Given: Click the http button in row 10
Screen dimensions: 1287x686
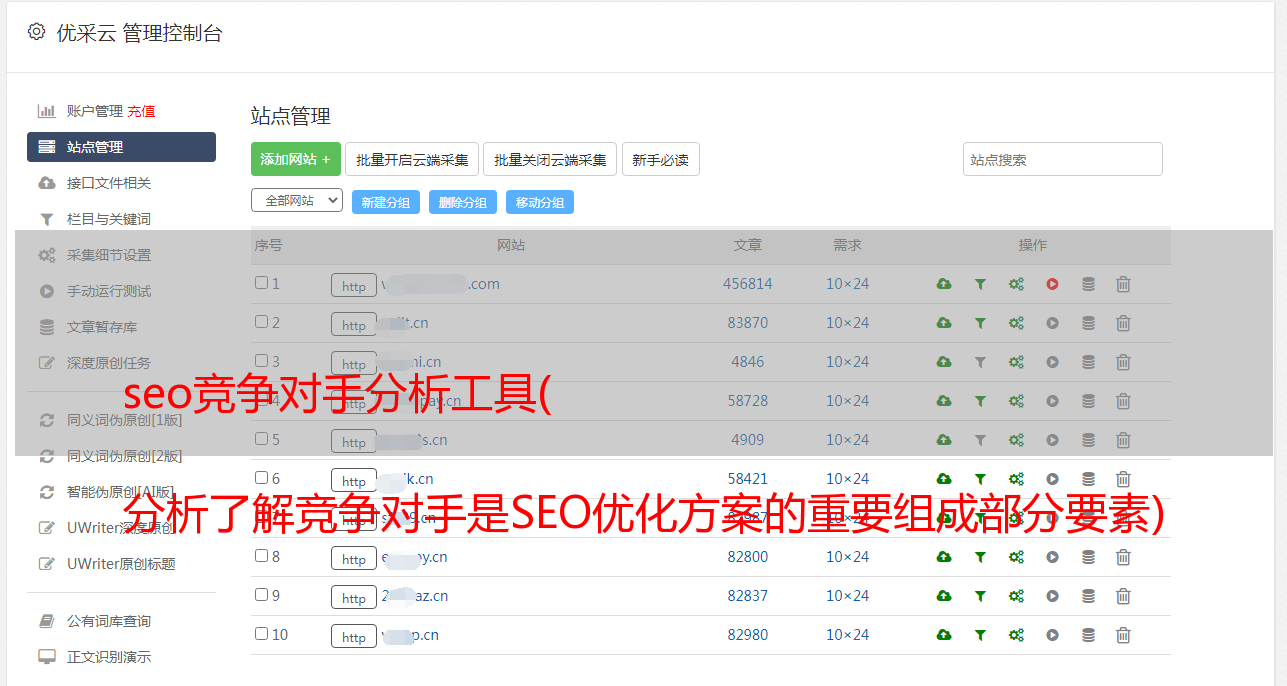Looking at the screenshot, I should point(354,637).
